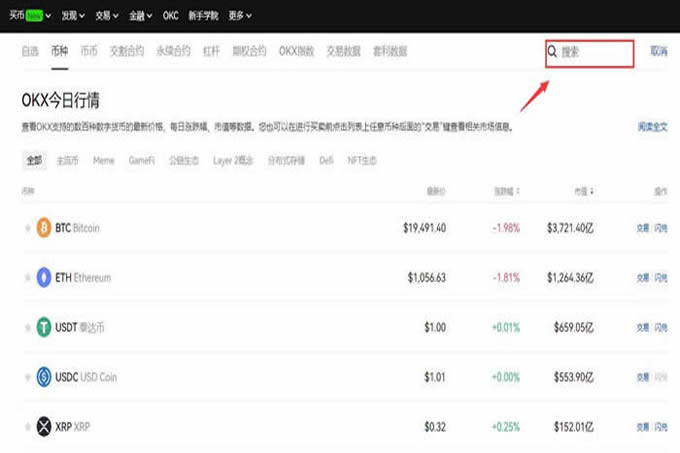This screenshot has height=453, width=680.
Task: Click the Bitcoin coin logo
Action: point(44,228)
